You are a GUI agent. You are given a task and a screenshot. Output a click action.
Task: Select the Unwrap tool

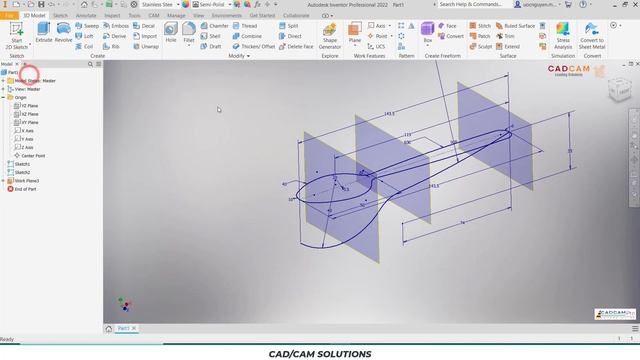coord(146,47)
